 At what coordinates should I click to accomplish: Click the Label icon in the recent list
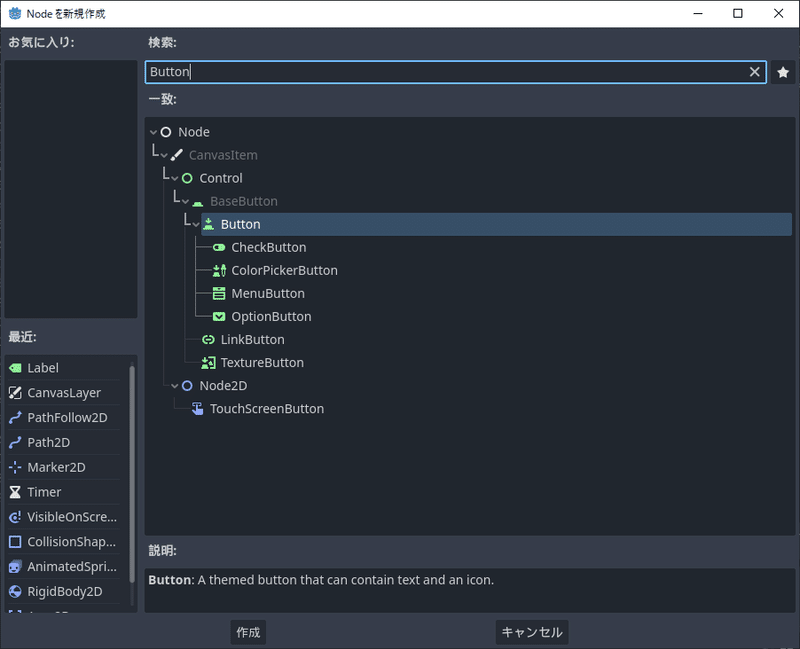(15, 368)
